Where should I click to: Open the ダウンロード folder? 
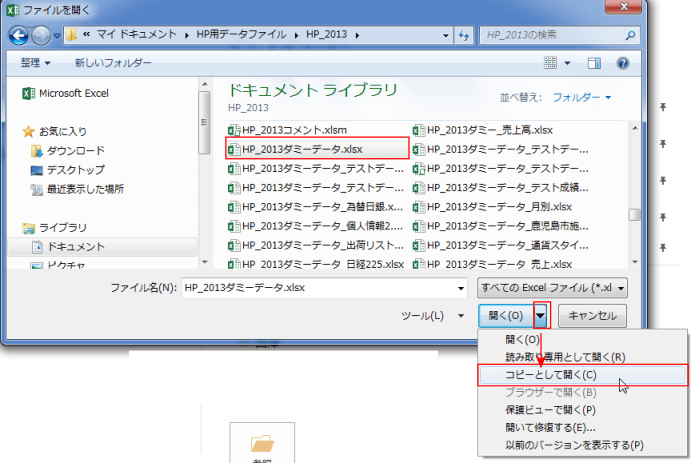pyautogui.click(x=68, y=151)
